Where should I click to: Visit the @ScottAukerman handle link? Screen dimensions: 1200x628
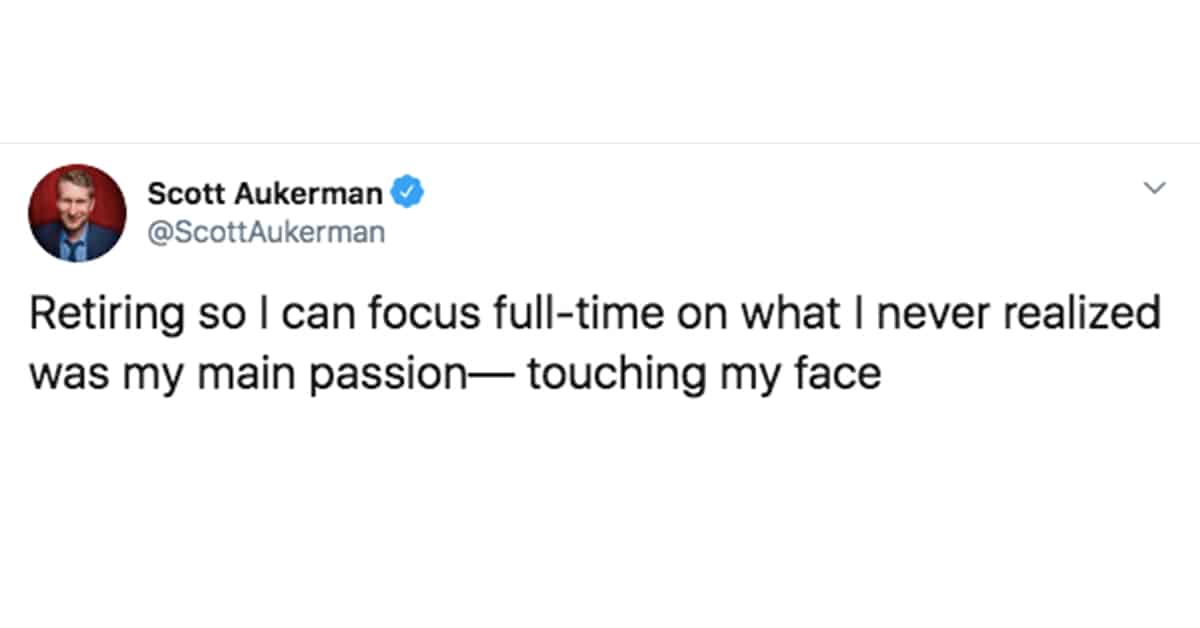(x=265, y=232)
